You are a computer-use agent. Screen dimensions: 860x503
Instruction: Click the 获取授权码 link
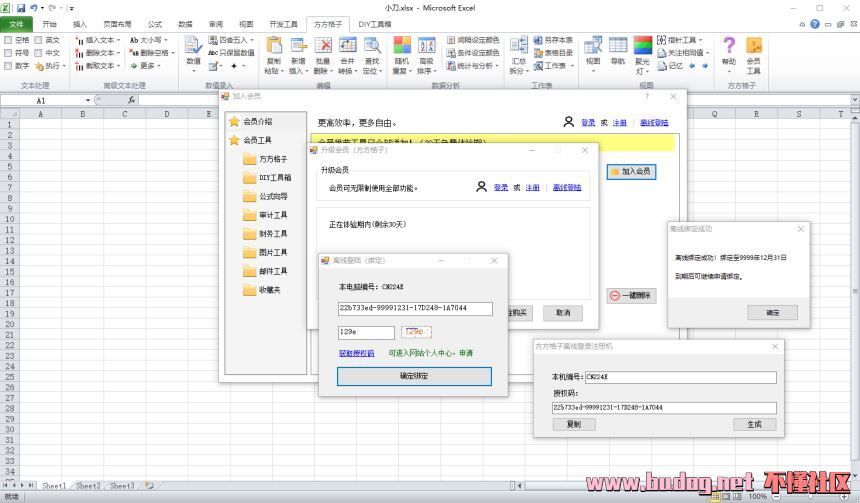pos(356,353)
